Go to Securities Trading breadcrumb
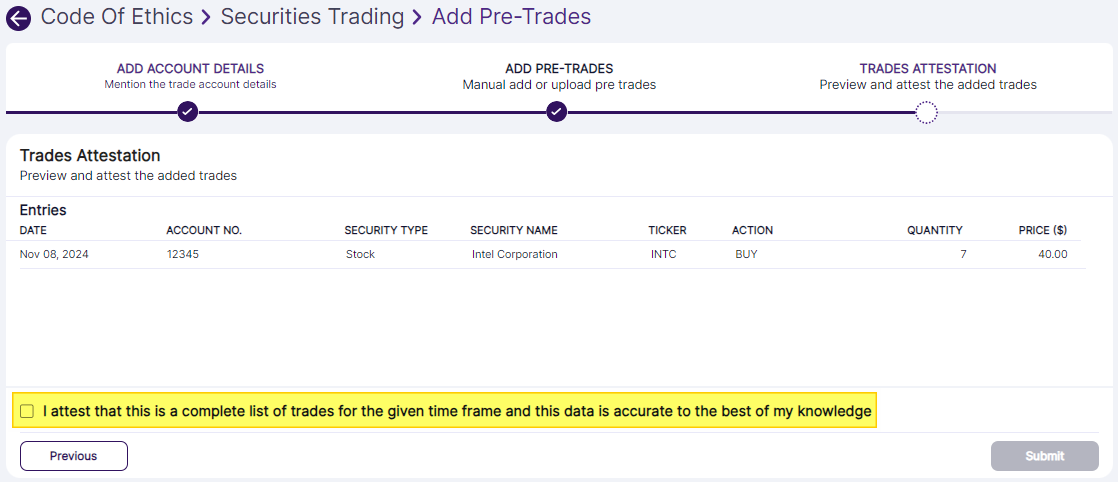Image resolution: width=1118 pixels, height=482 pixels. tap(312, 17)
